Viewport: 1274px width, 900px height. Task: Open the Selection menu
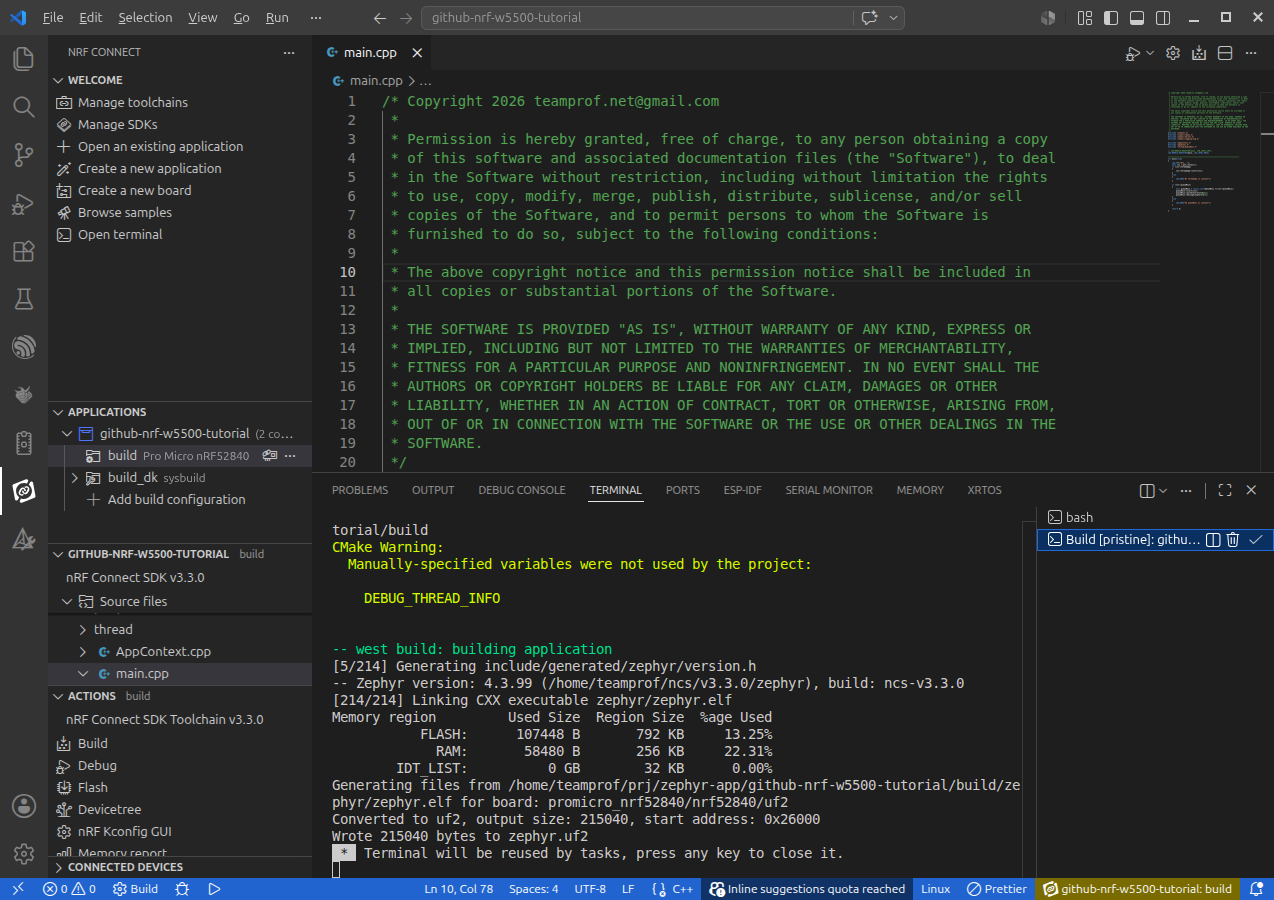pyautogui.click(x=145, y=18)
